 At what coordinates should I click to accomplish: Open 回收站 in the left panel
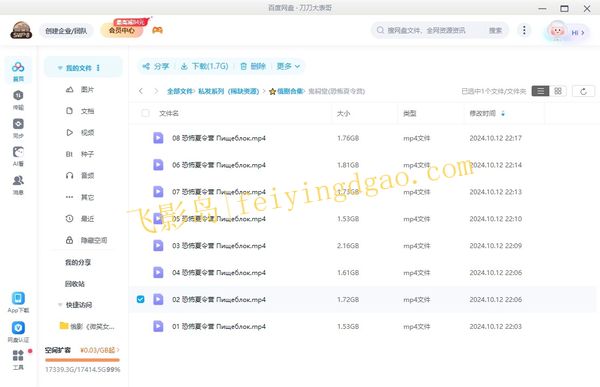coord(75,284)
